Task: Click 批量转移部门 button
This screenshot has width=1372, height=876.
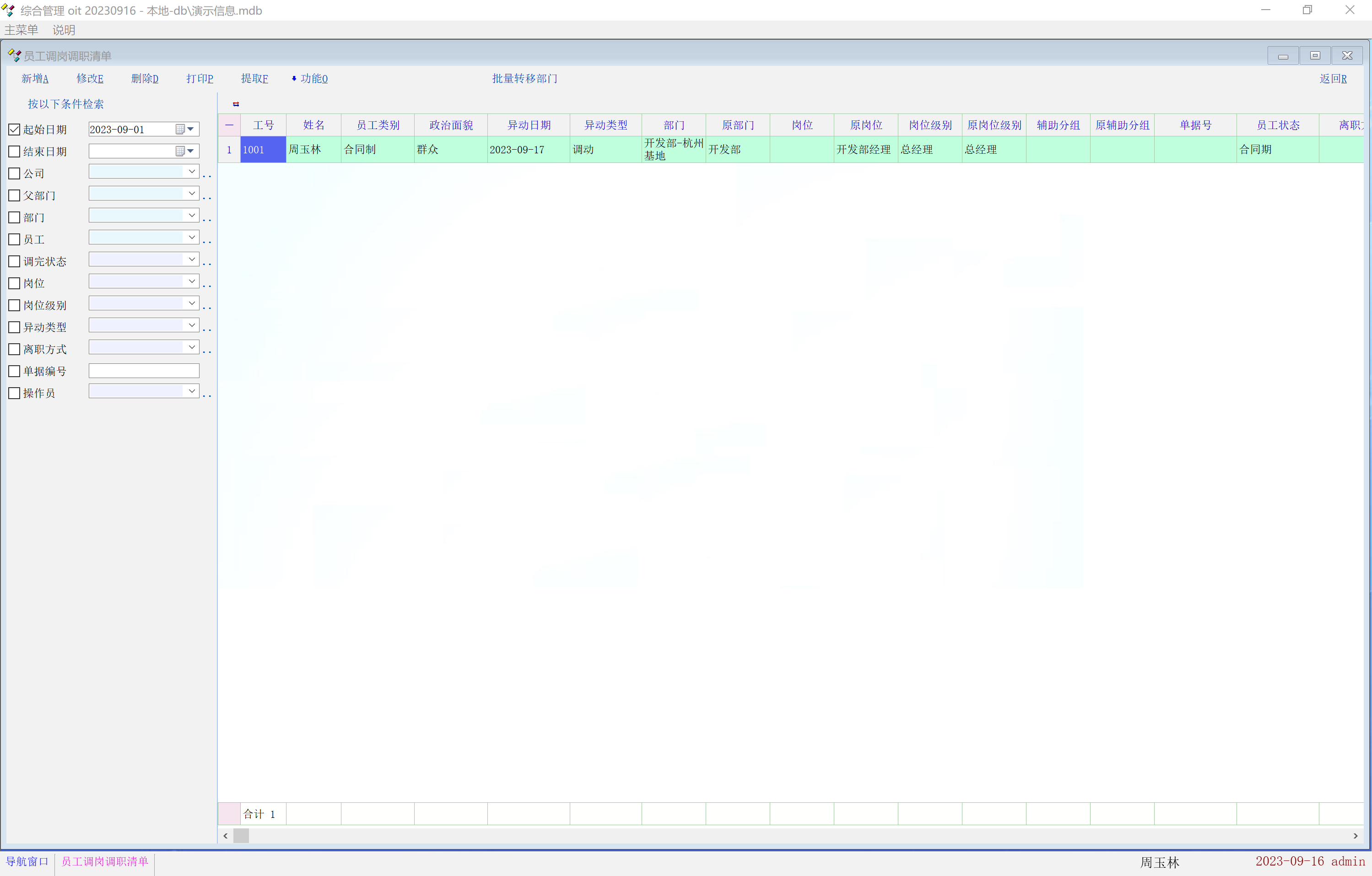Action: tap(524, 79)
